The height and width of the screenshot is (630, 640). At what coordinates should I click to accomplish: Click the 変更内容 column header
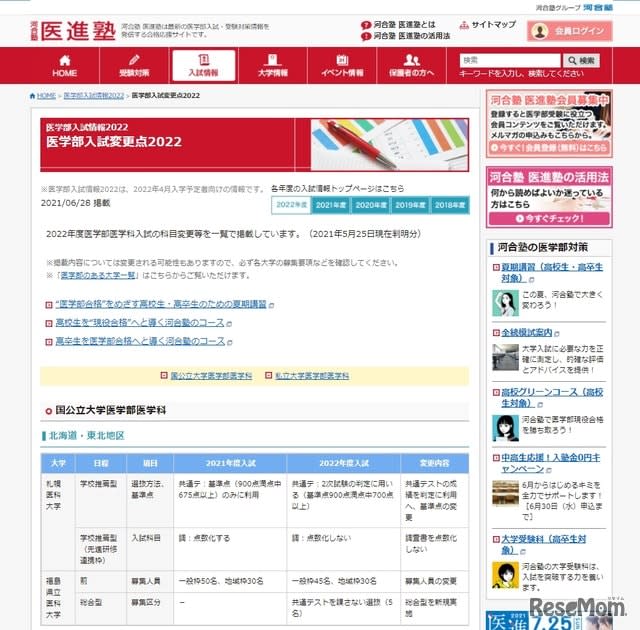point(435,463)
